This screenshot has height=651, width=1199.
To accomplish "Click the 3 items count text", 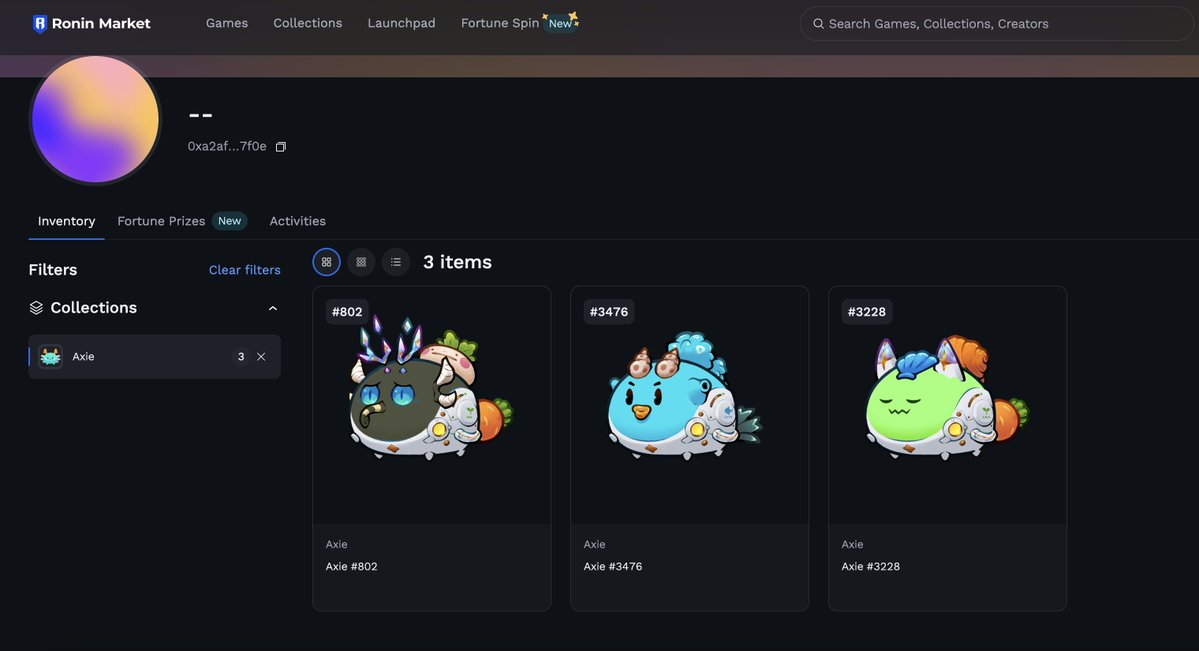I will [457, 262].
